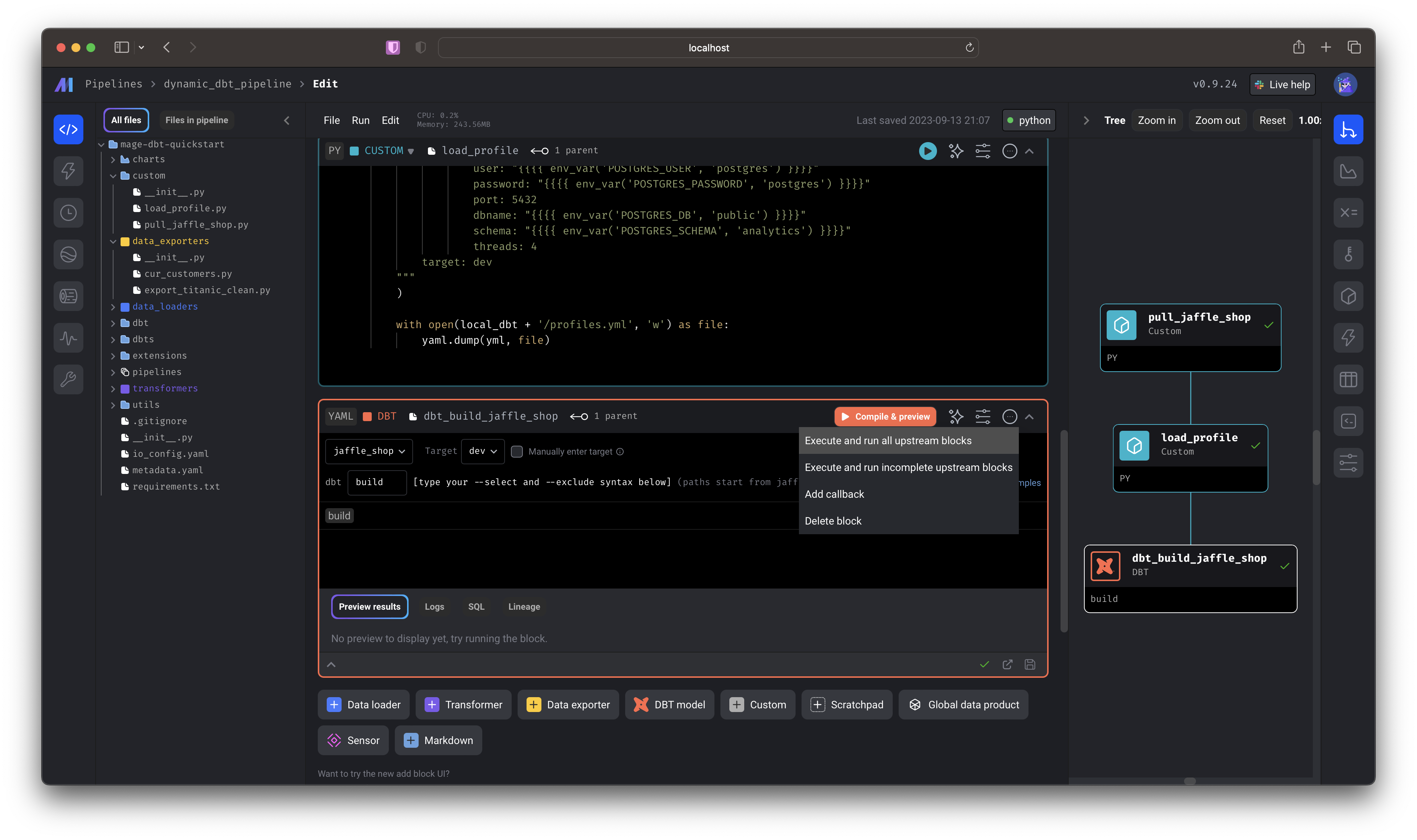Viewport: 1417px width, 840px height.
Task: Click the Live help button
Action: 1282,84
